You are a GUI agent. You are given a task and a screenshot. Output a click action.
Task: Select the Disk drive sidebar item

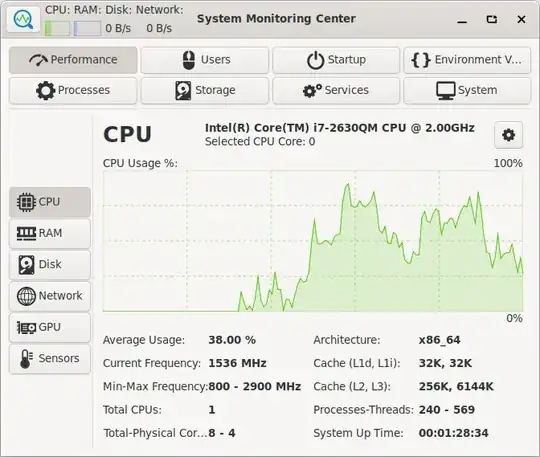click(50, 264)
